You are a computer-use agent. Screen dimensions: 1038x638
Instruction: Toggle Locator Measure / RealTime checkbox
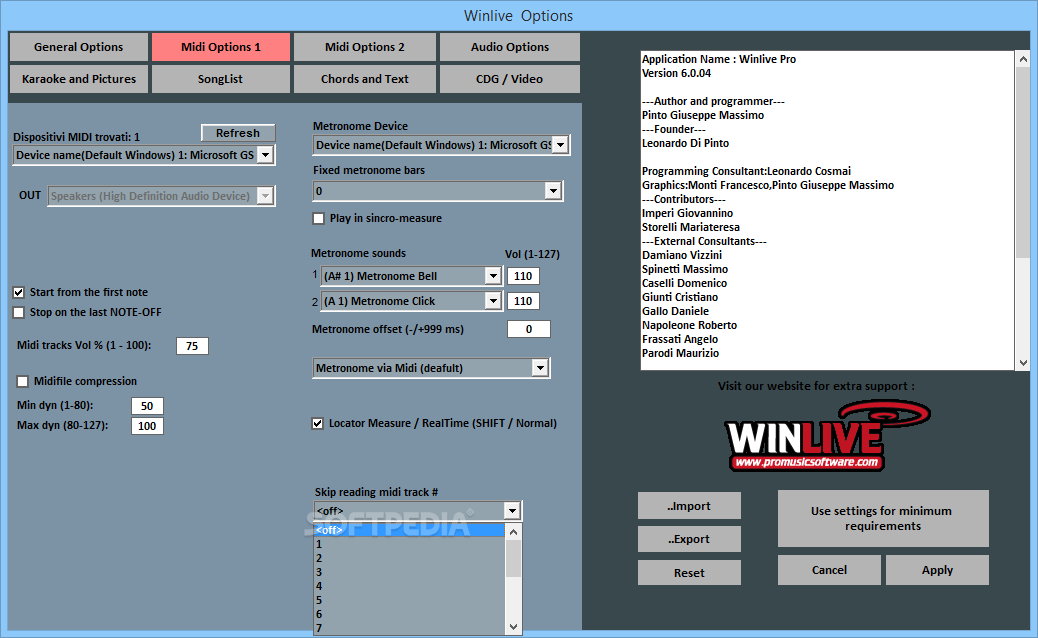(318, 424)
